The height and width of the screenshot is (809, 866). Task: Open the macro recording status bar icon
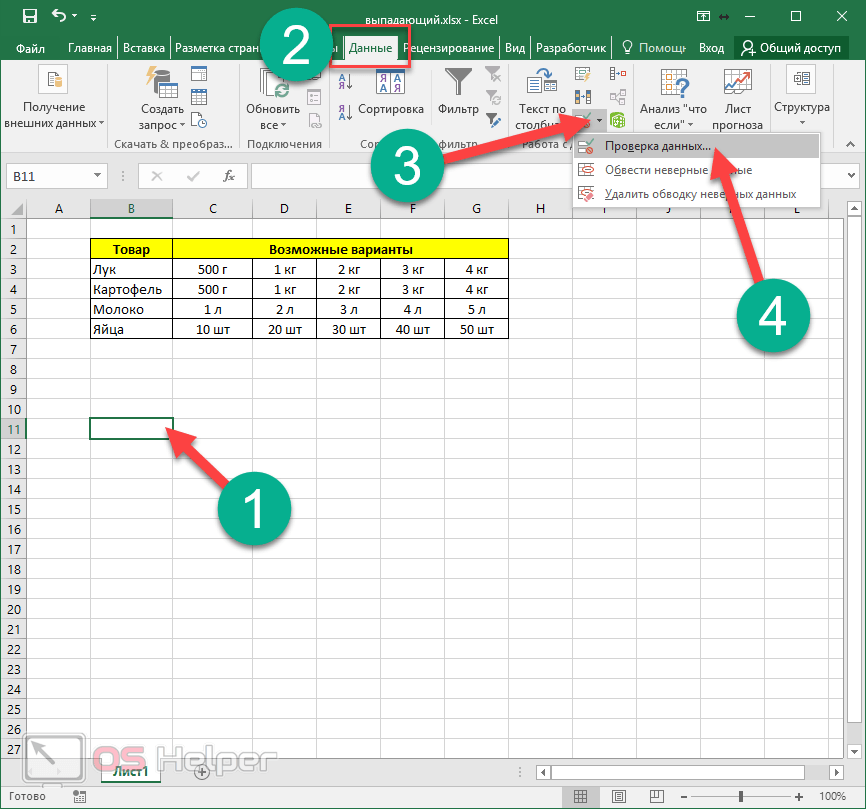pyautogui.click(x=79, y=796)
